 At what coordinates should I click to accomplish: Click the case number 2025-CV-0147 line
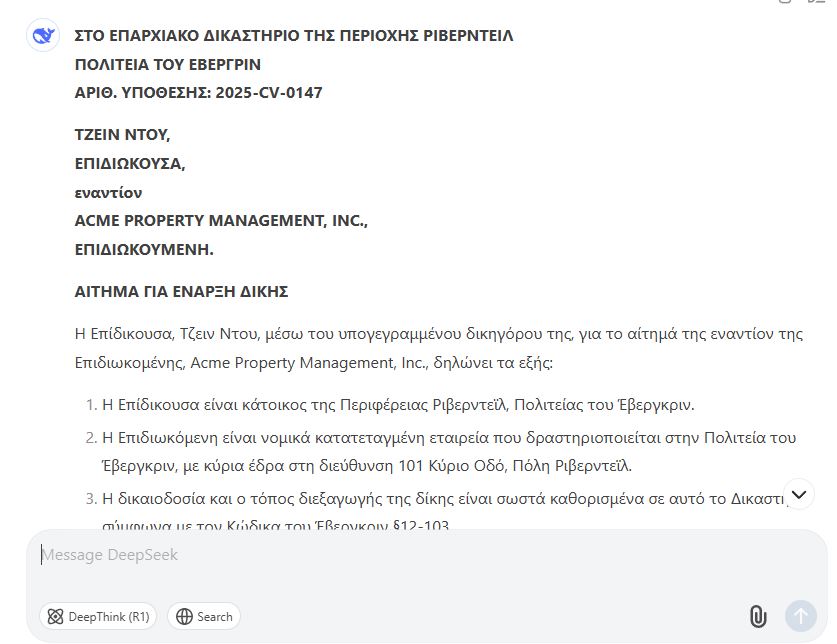click(x=198, y=93)
